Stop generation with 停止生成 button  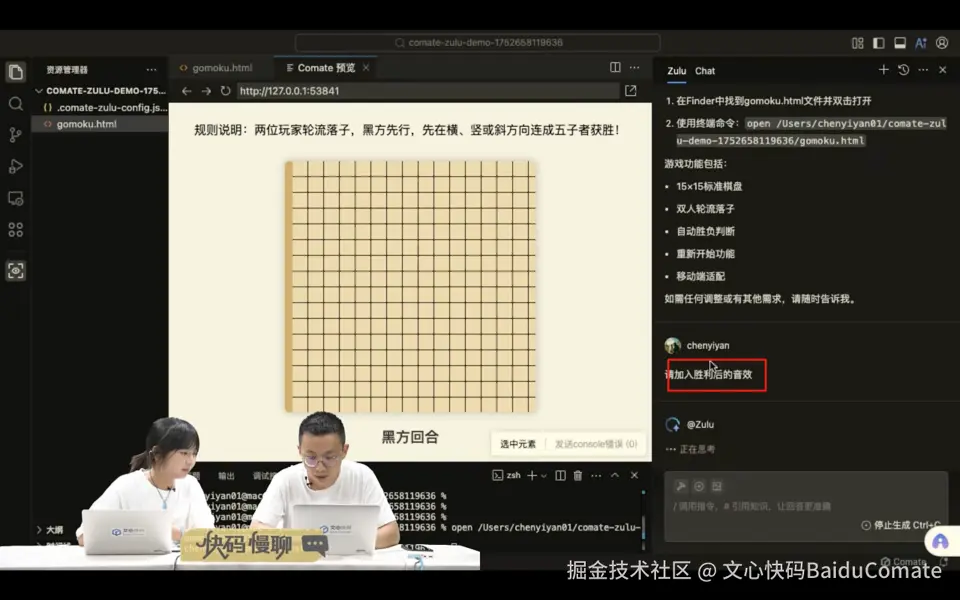(900, 525)
